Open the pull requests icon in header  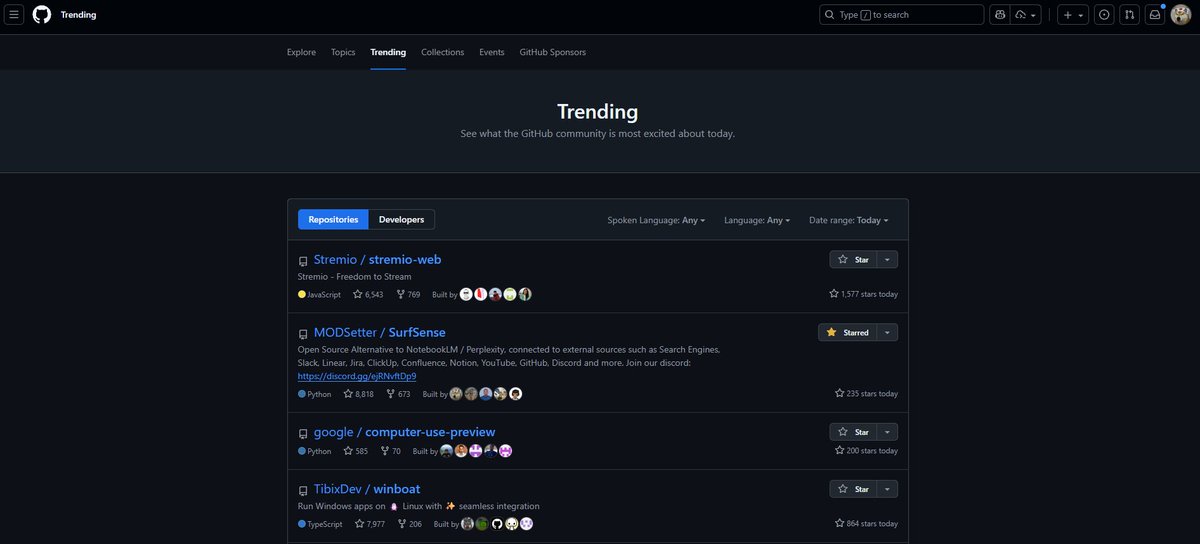tap(1129, 15)
